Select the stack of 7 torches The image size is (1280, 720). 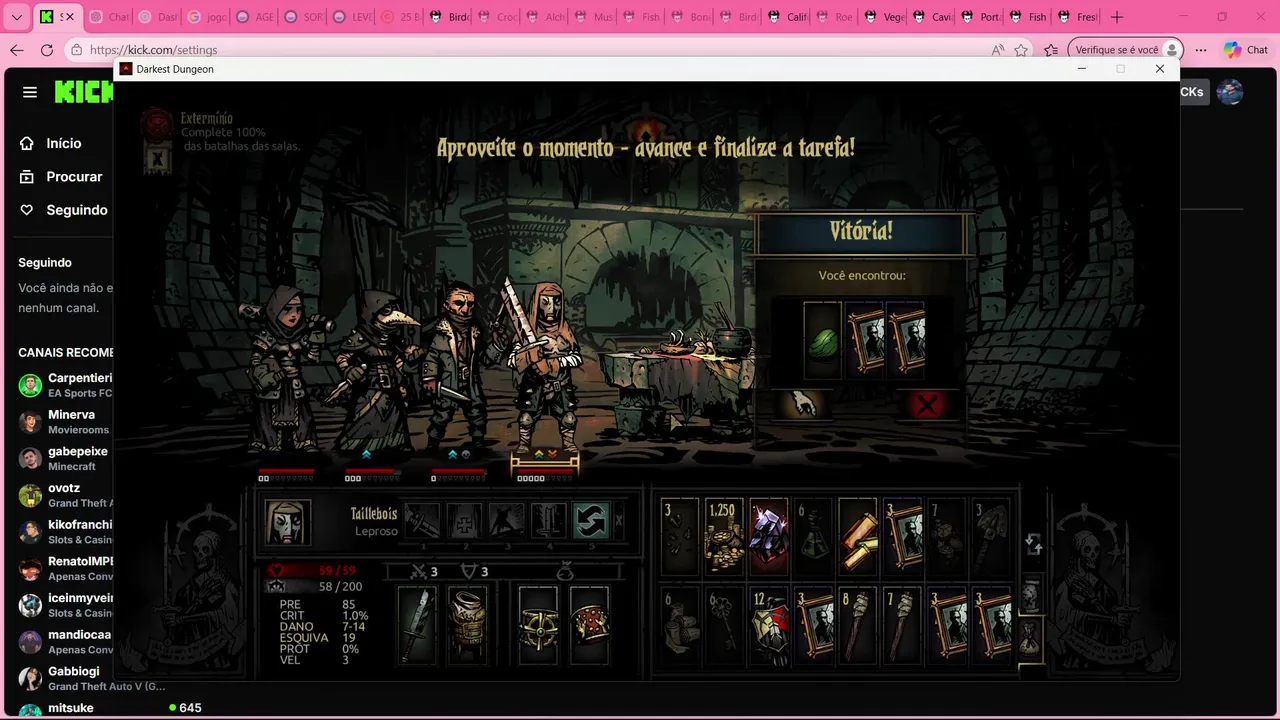902,626
